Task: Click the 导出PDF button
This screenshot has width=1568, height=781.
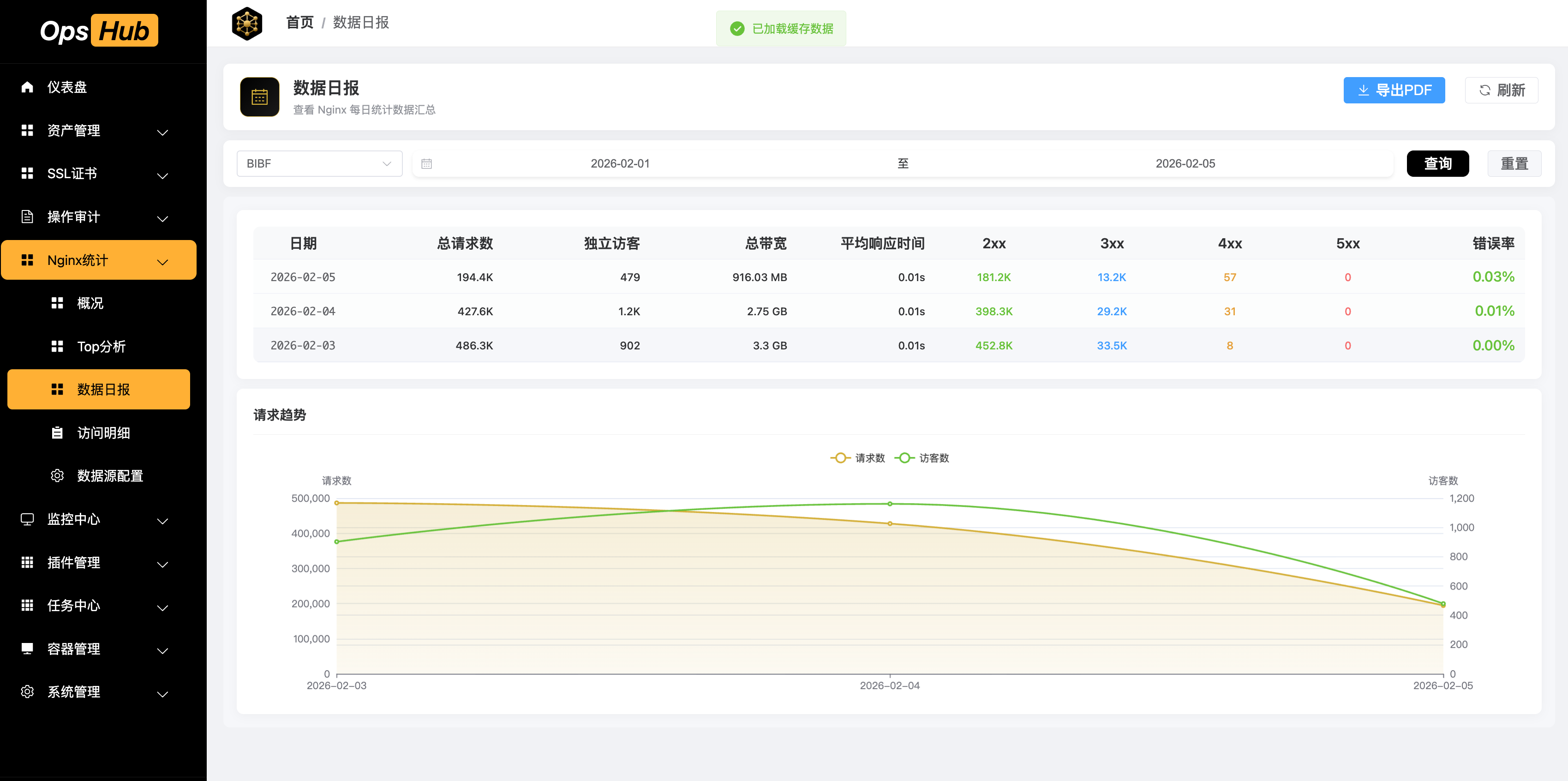Action: point(1393,90)
